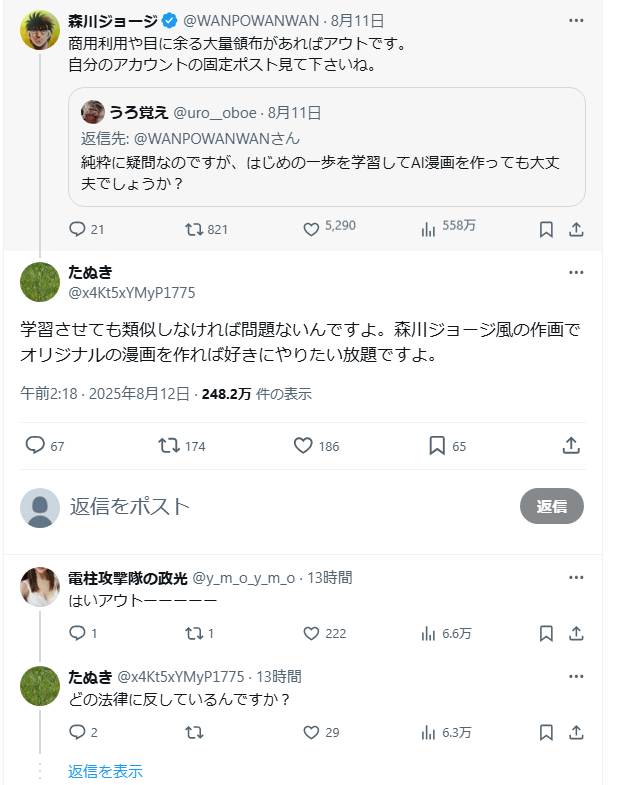The height and width of the screenshot is (785, 618).
Task: Like 電柱攻撃隊の政光's reply with 222 likes
Action: click(x=311, y=633)
